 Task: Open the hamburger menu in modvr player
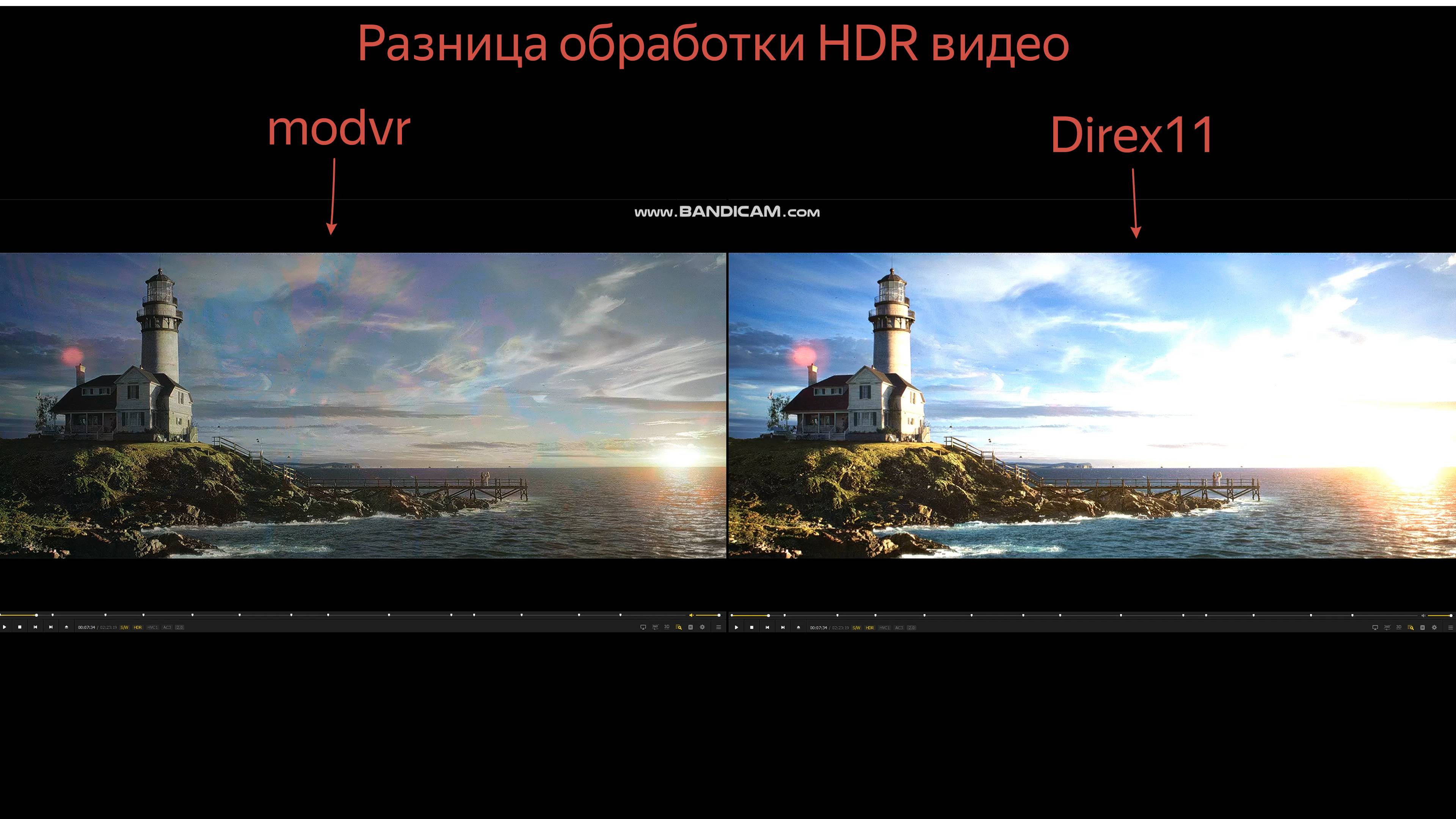(719, 627)
